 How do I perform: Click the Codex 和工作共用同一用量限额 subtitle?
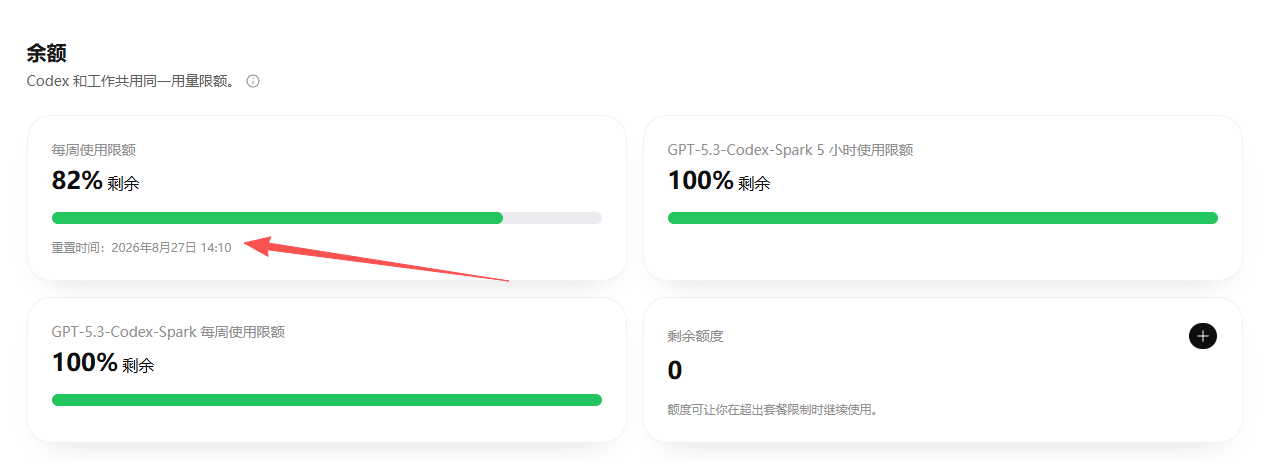click(x=131, y=81)
